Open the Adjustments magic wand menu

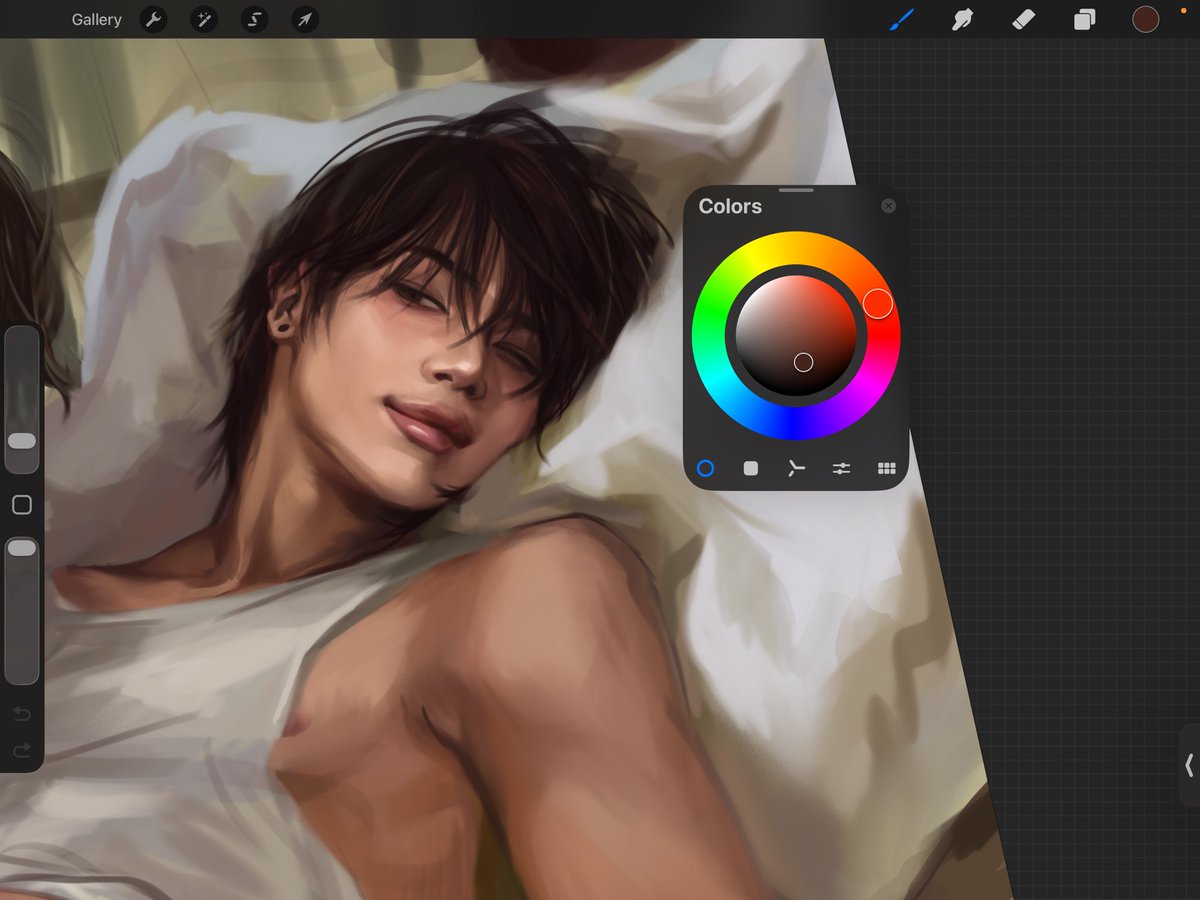pyautogui.click(x=204, y=19)
